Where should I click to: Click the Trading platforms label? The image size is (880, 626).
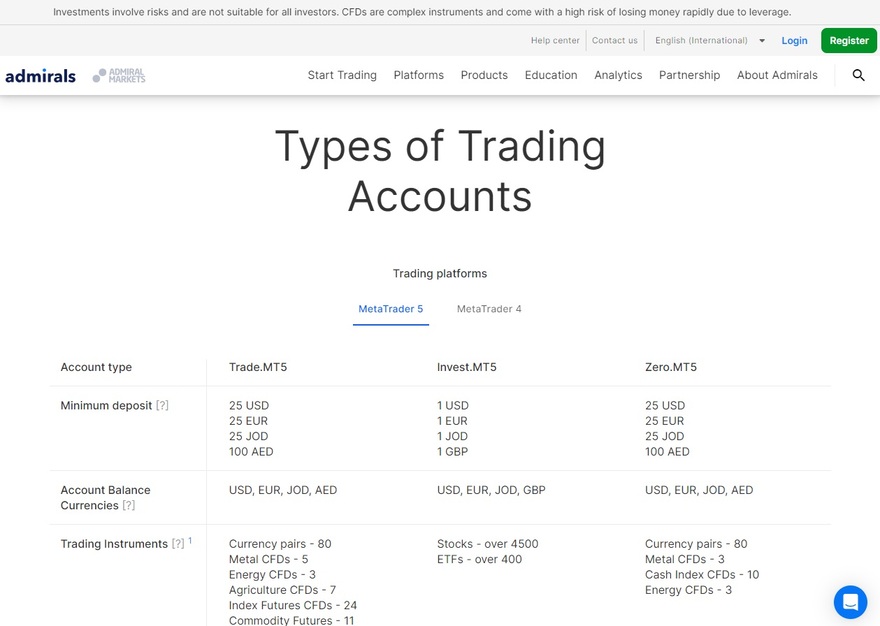pyautogui.click(x=440, y=273)
